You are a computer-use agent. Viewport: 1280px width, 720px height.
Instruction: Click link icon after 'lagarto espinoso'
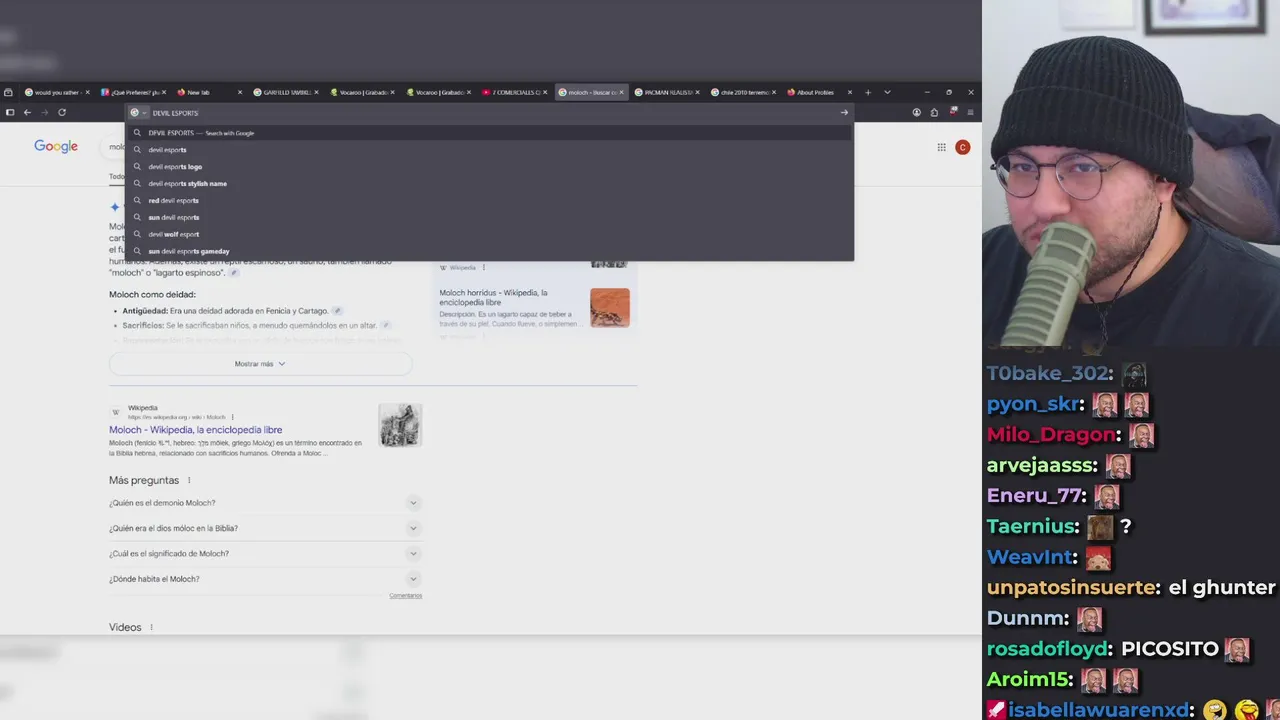pyautogui.click(x=234, y=272)
